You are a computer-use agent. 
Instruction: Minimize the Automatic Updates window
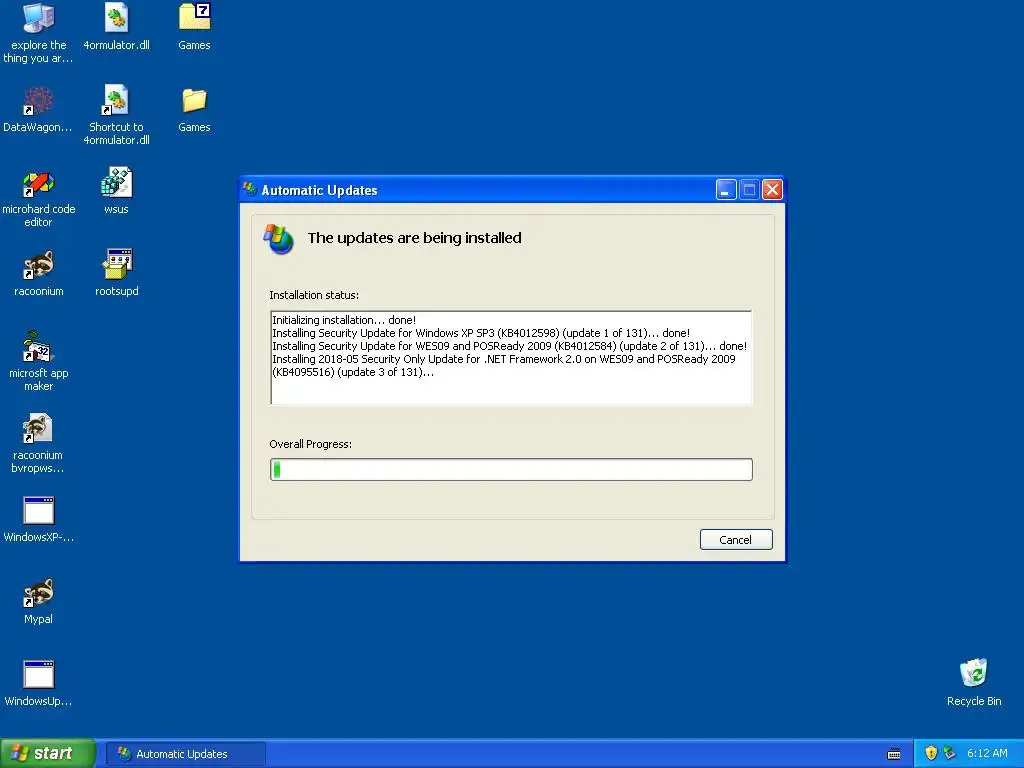pyautogui.click(x=726, y=189)
